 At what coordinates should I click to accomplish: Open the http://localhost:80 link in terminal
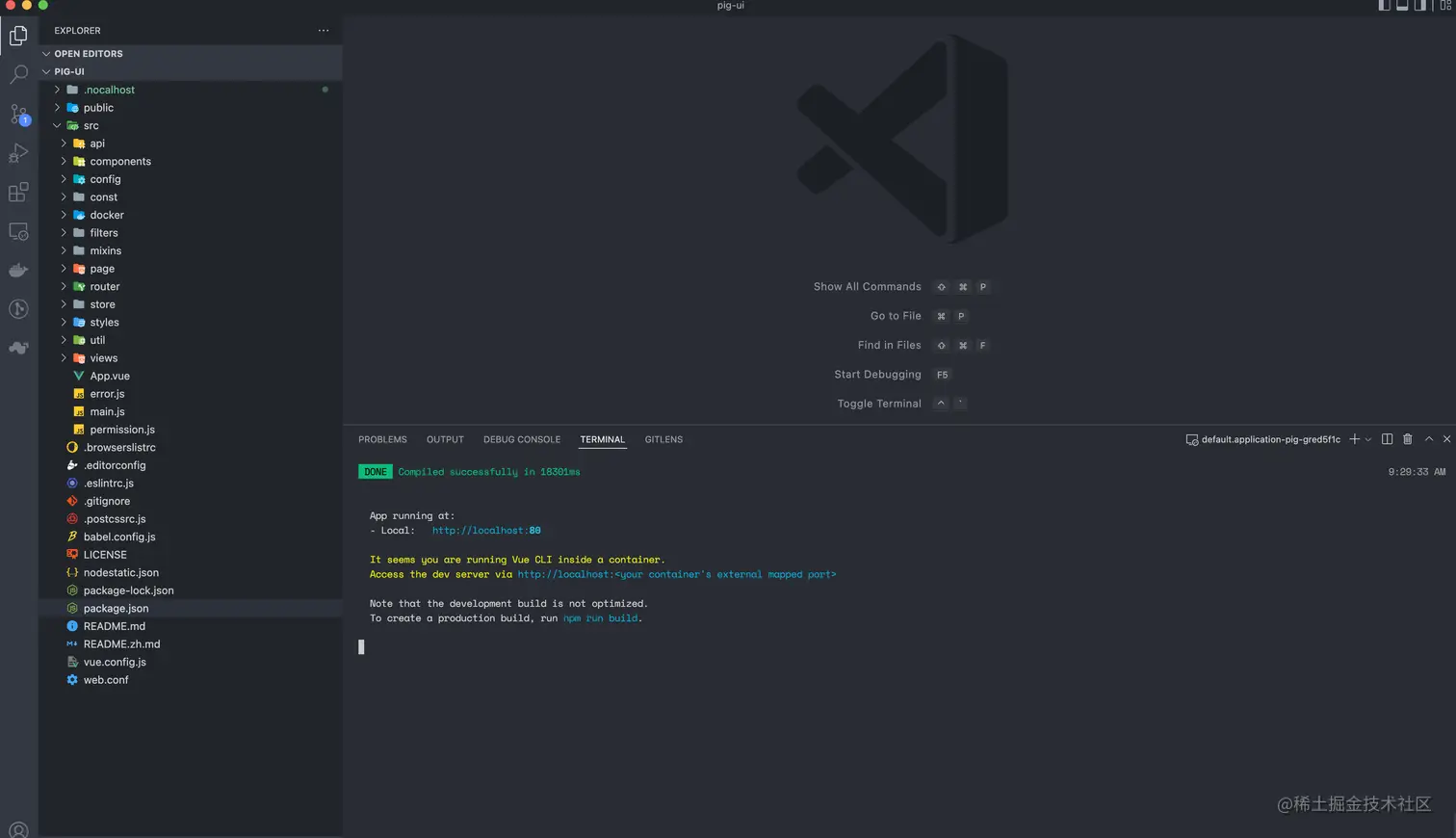(486, 531)
